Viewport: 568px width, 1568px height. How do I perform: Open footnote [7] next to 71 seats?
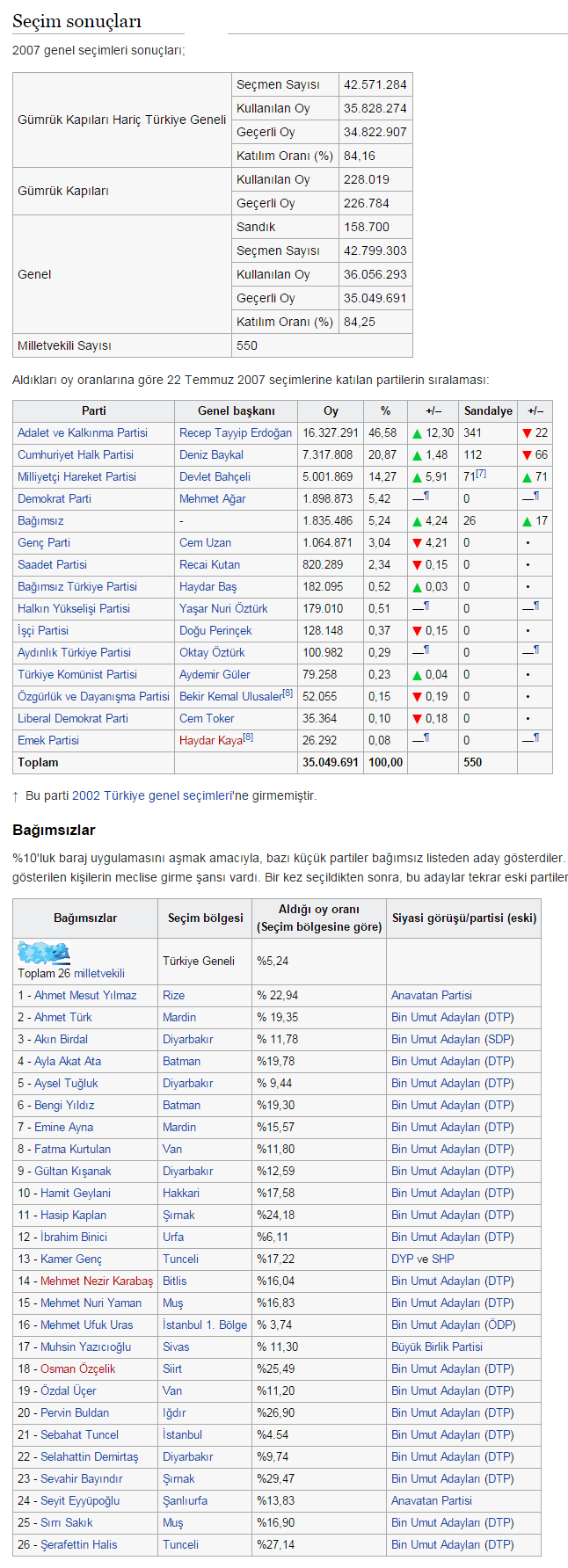[481, 475]
